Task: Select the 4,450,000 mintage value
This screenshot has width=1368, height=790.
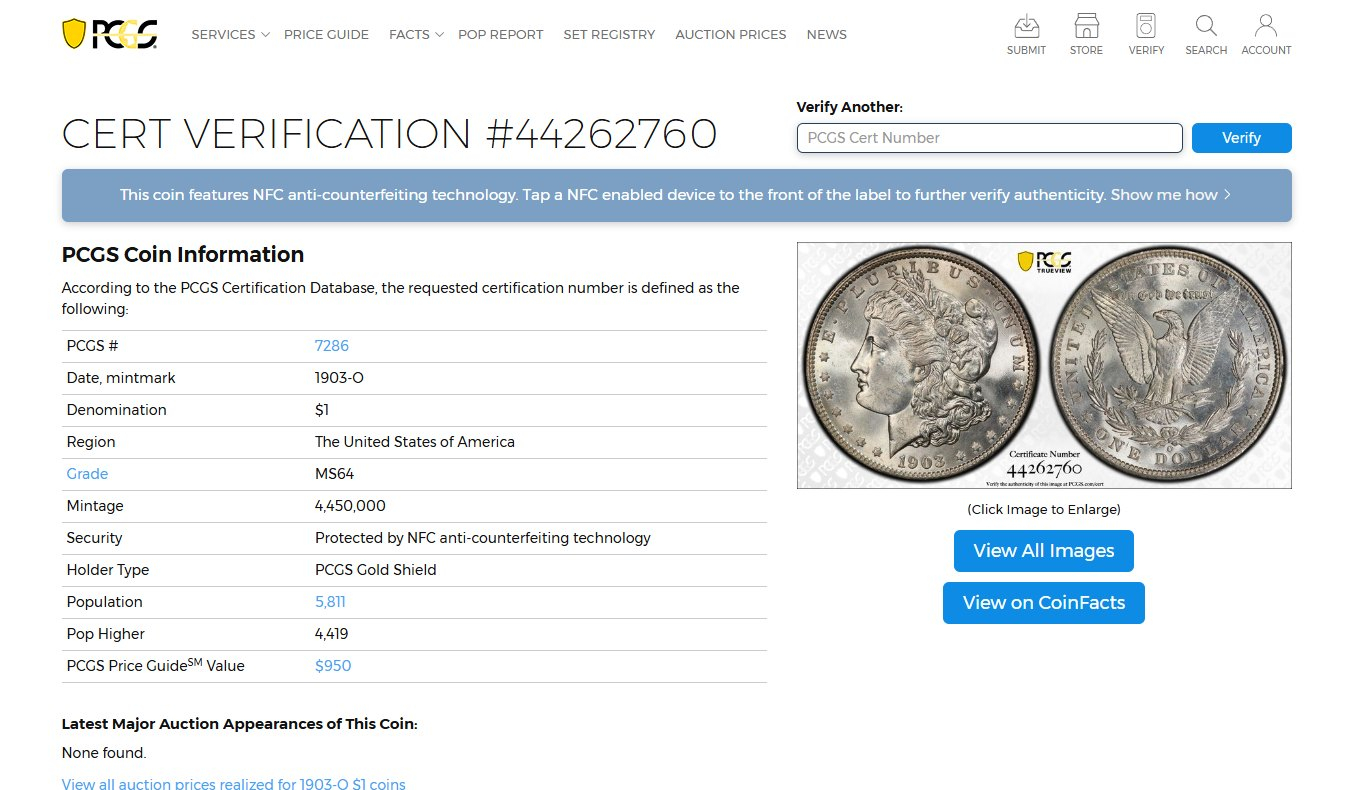Action: (350, 506)
